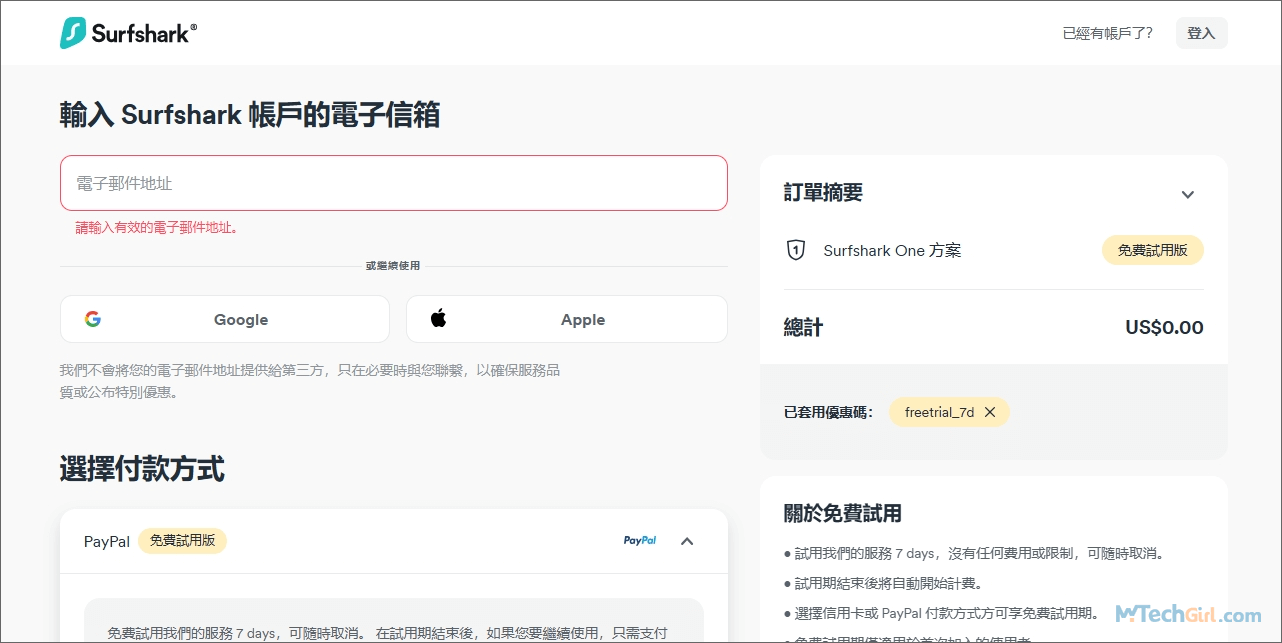
Task: Click the 關於免費試用 heading
Action: click(x=842, y=513)
